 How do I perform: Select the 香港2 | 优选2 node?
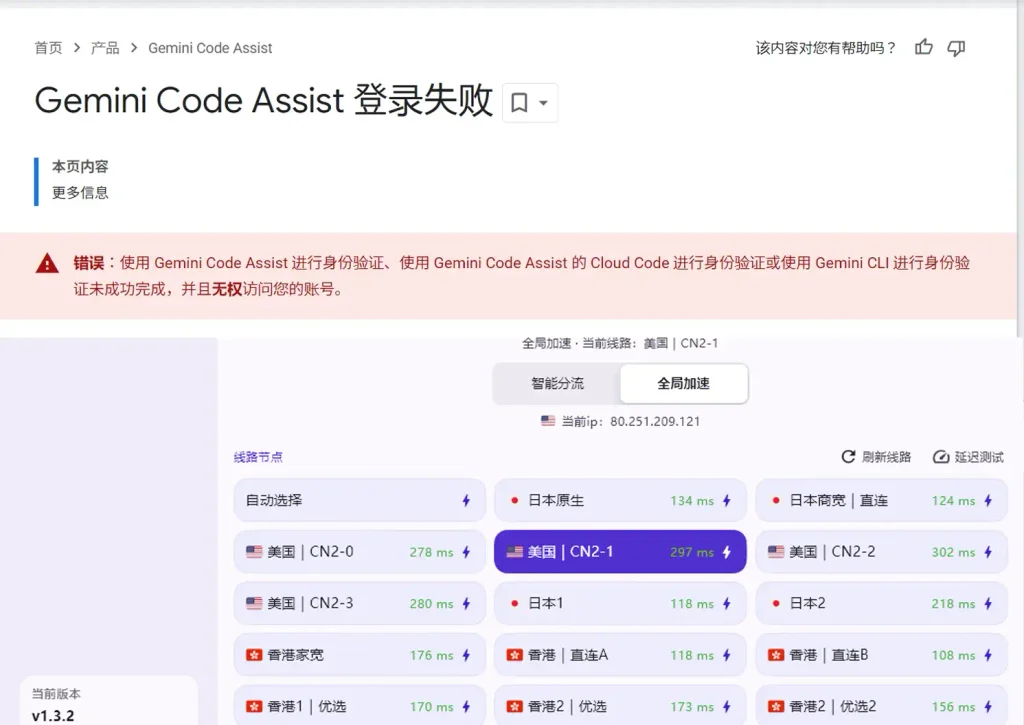click(881, 705)
